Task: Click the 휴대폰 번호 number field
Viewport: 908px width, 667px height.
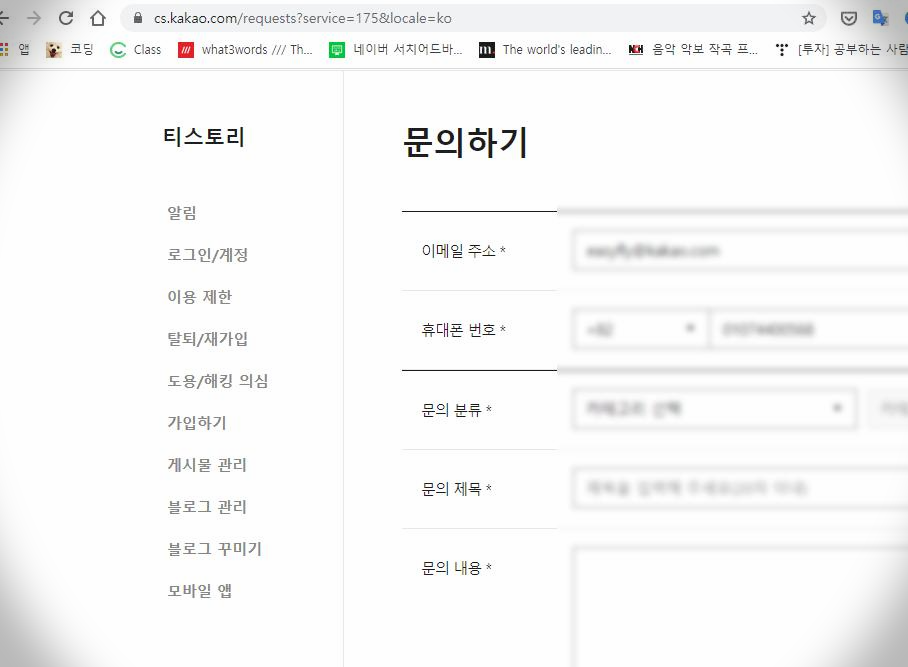Action: coord(810,329)
